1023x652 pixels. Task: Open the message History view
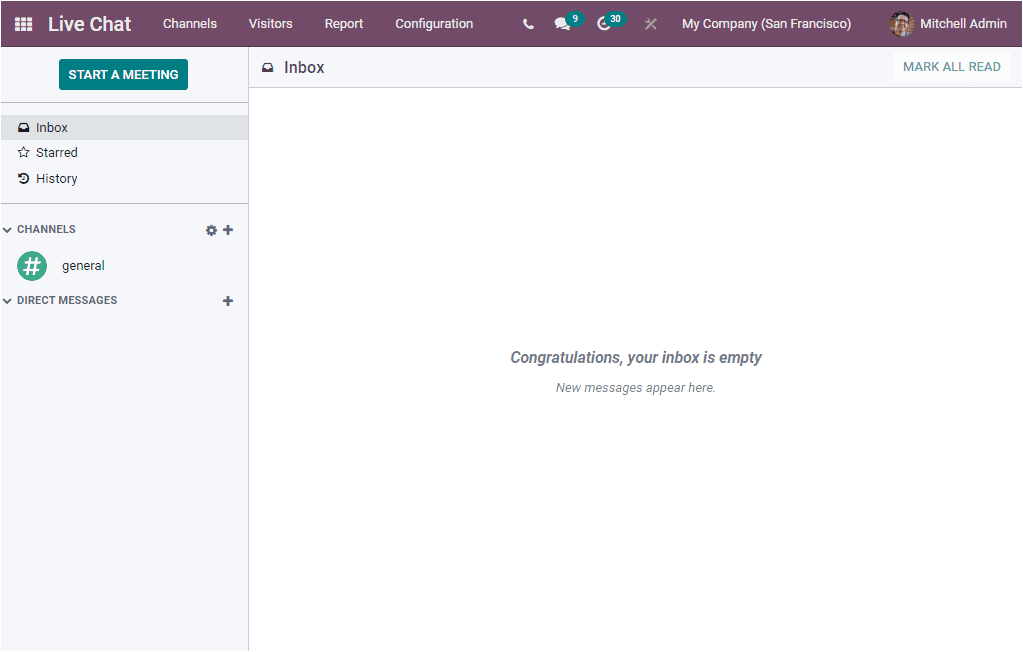55,178
